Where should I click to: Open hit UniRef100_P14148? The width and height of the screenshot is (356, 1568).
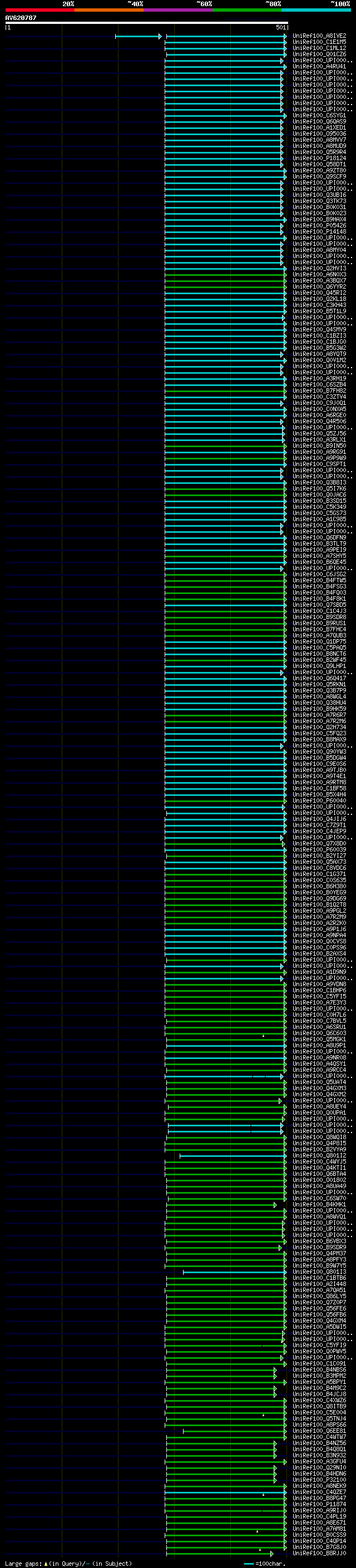coord(319,232)
